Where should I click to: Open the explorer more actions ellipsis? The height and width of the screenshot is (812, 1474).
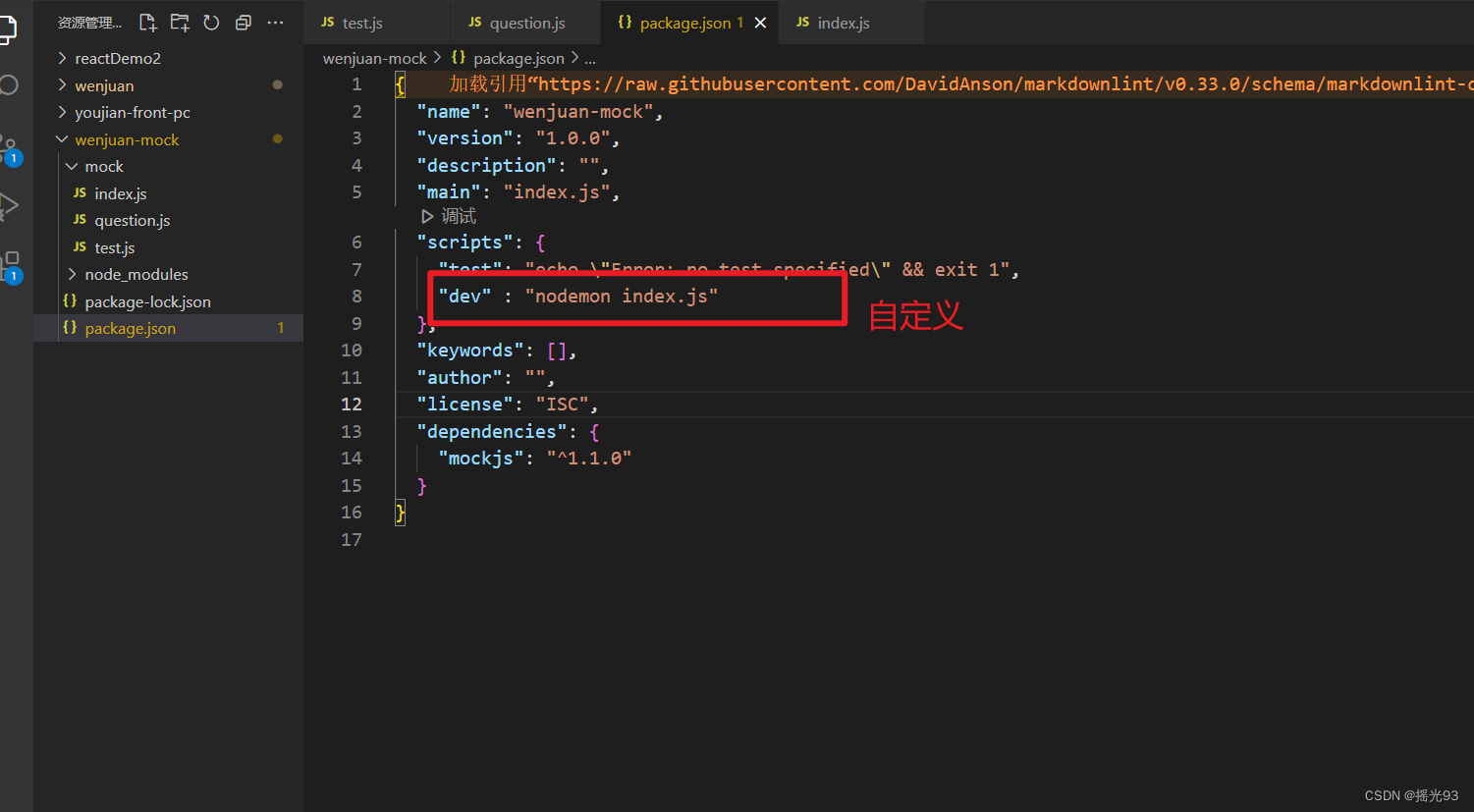pyautogui.click(x=275, y=23)
